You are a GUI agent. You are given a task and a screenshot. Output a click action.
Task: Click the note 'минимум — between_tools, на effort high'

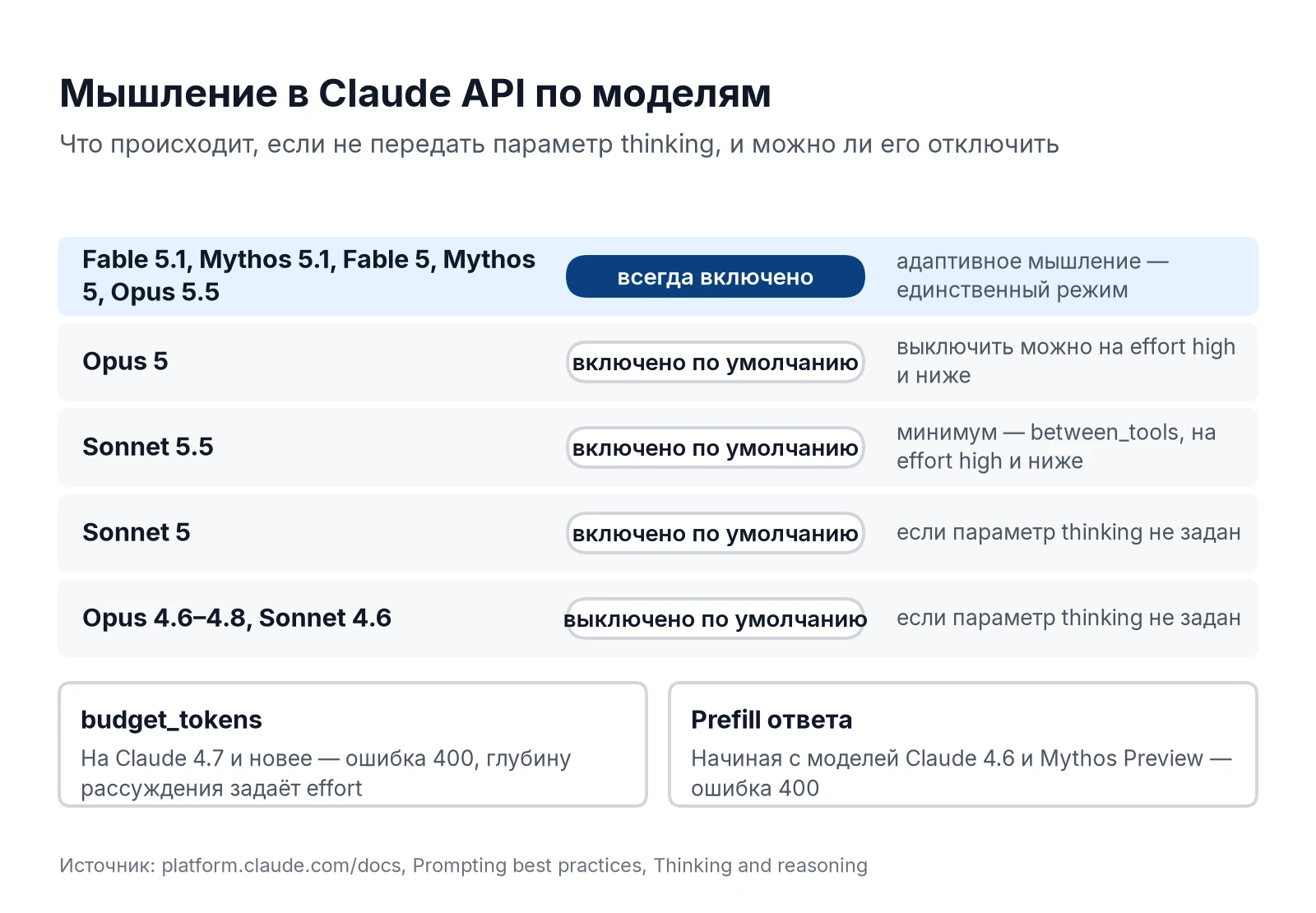click(1056, 447)
